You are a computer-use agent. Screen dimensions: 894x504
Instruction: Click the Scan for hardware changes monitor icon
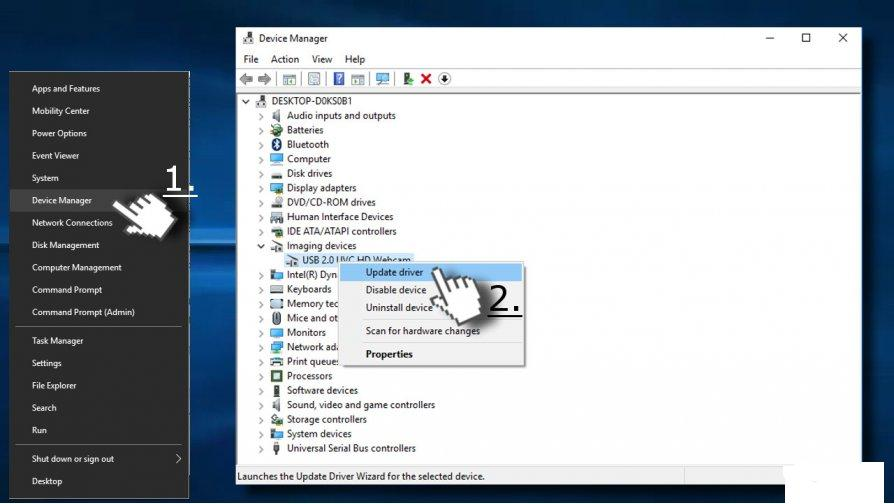[382, 79]
